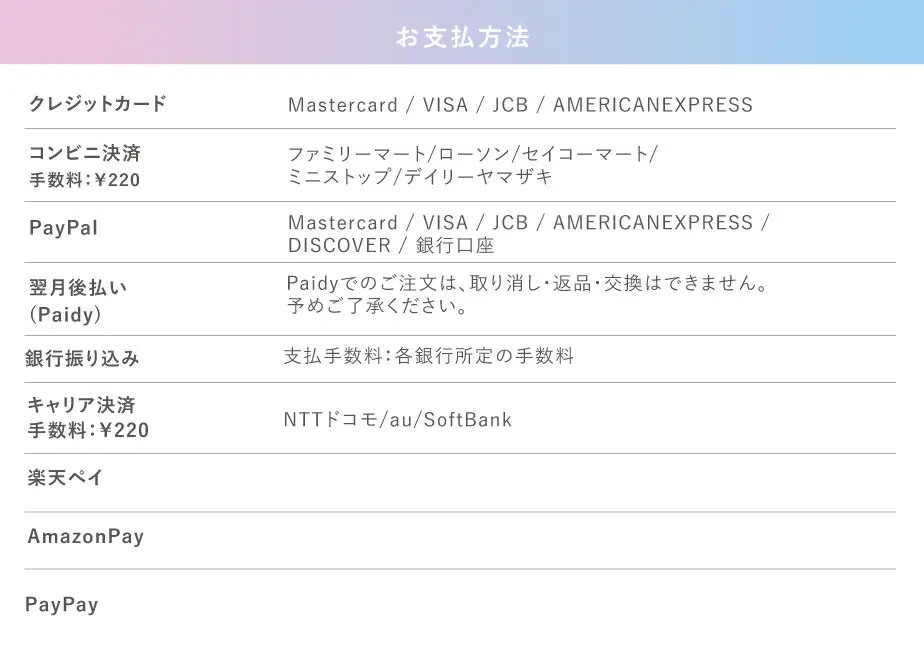Select the AmazonPay payment label
Screen dimensions: 924x660
coord(85,536)
